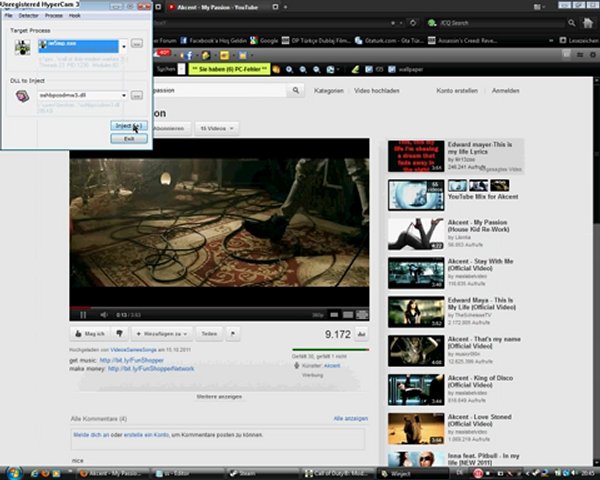Click the thumbs-down dislike icon
Screen dimensions: 600x480
(118, 333)
